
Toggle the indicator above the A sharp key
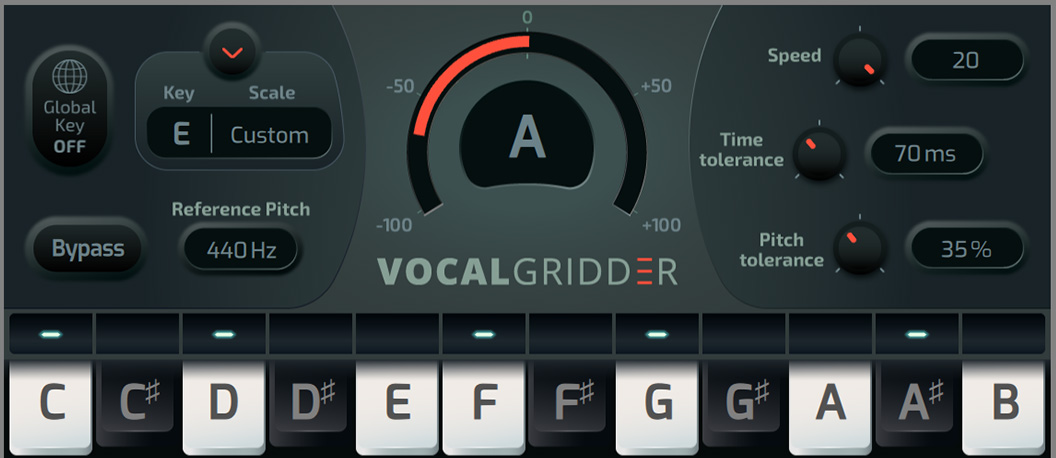tap(917, 334)
